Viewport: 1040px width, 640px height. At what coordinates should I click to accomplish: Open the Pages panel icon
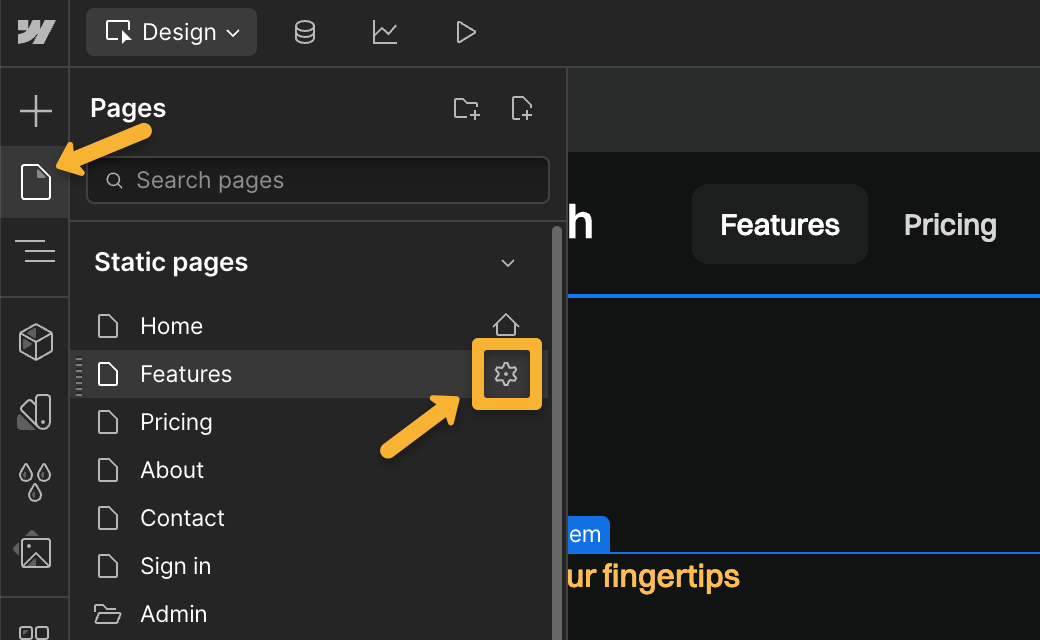35,182
